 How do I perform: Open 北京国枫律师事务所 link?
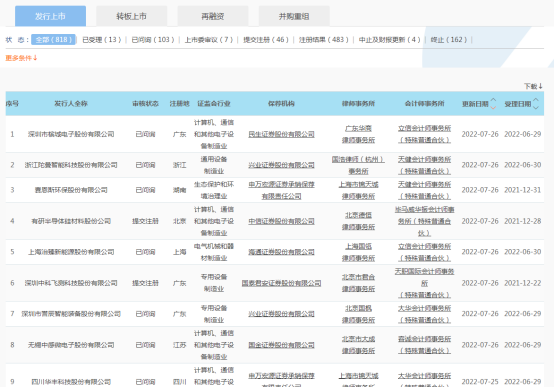tap(358, 314)
